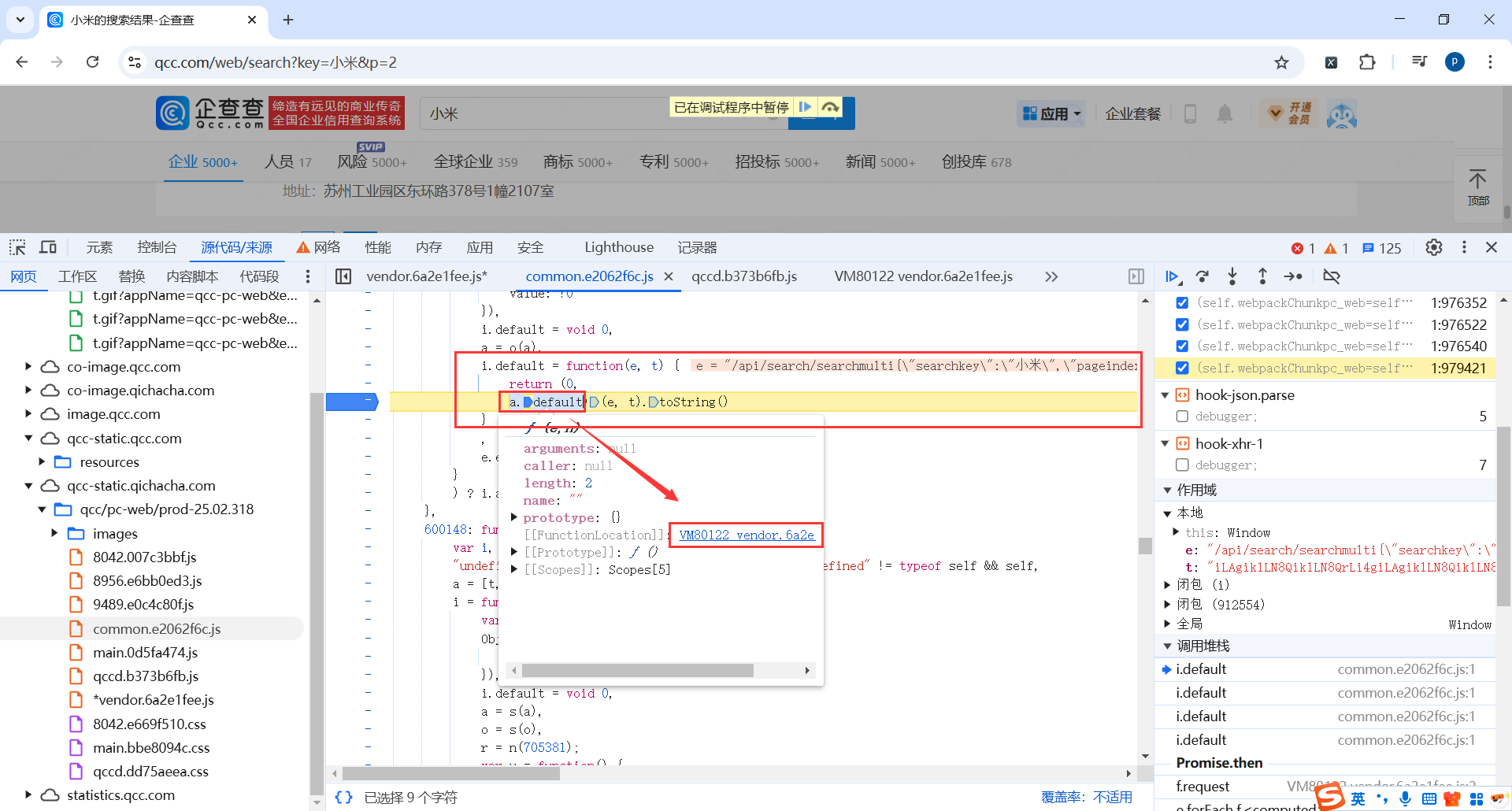The height and width of the screenshot is (811, 1512).
Task: Open the notification bell on qcc page
Action: (x=1225, y=114)
